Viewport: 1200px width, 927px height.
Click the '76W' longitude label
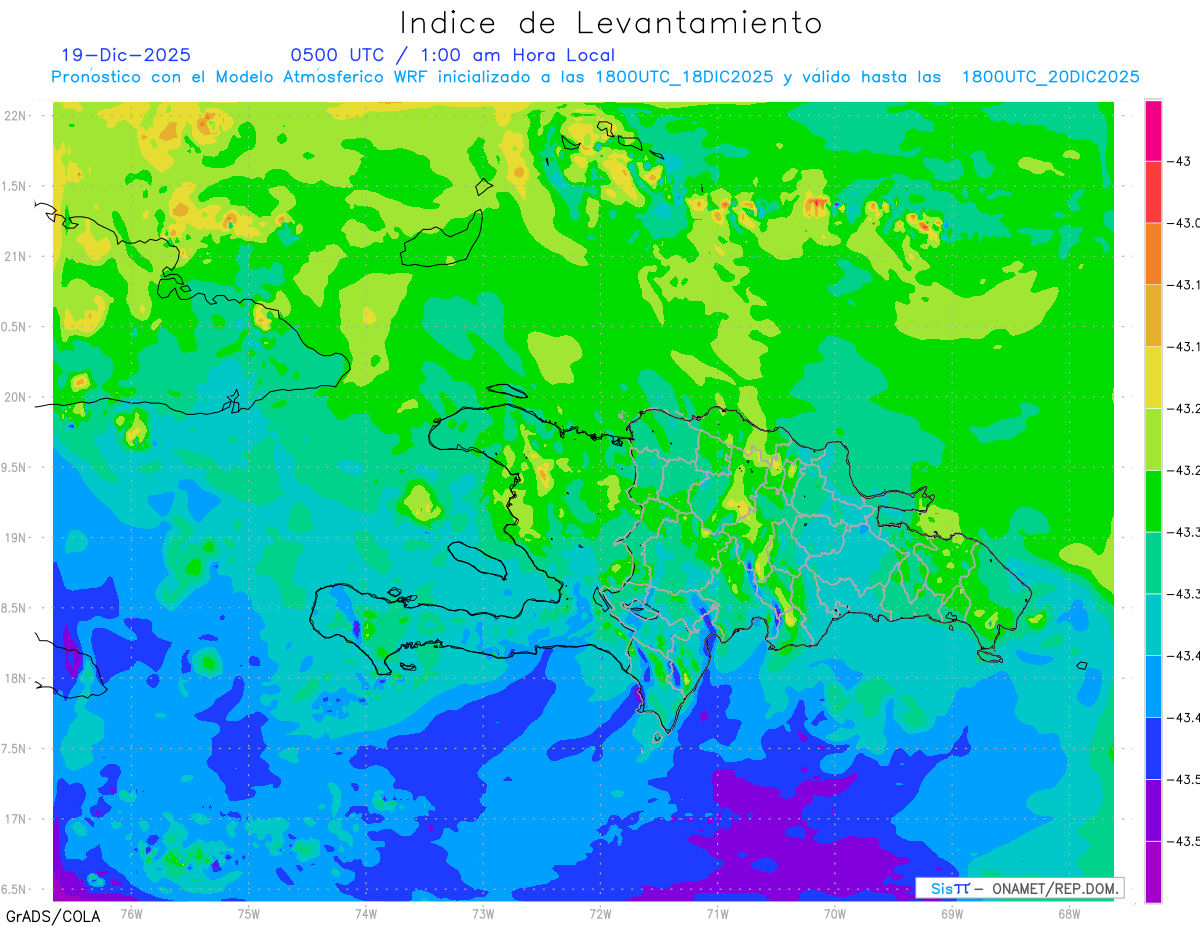[131, 913]
